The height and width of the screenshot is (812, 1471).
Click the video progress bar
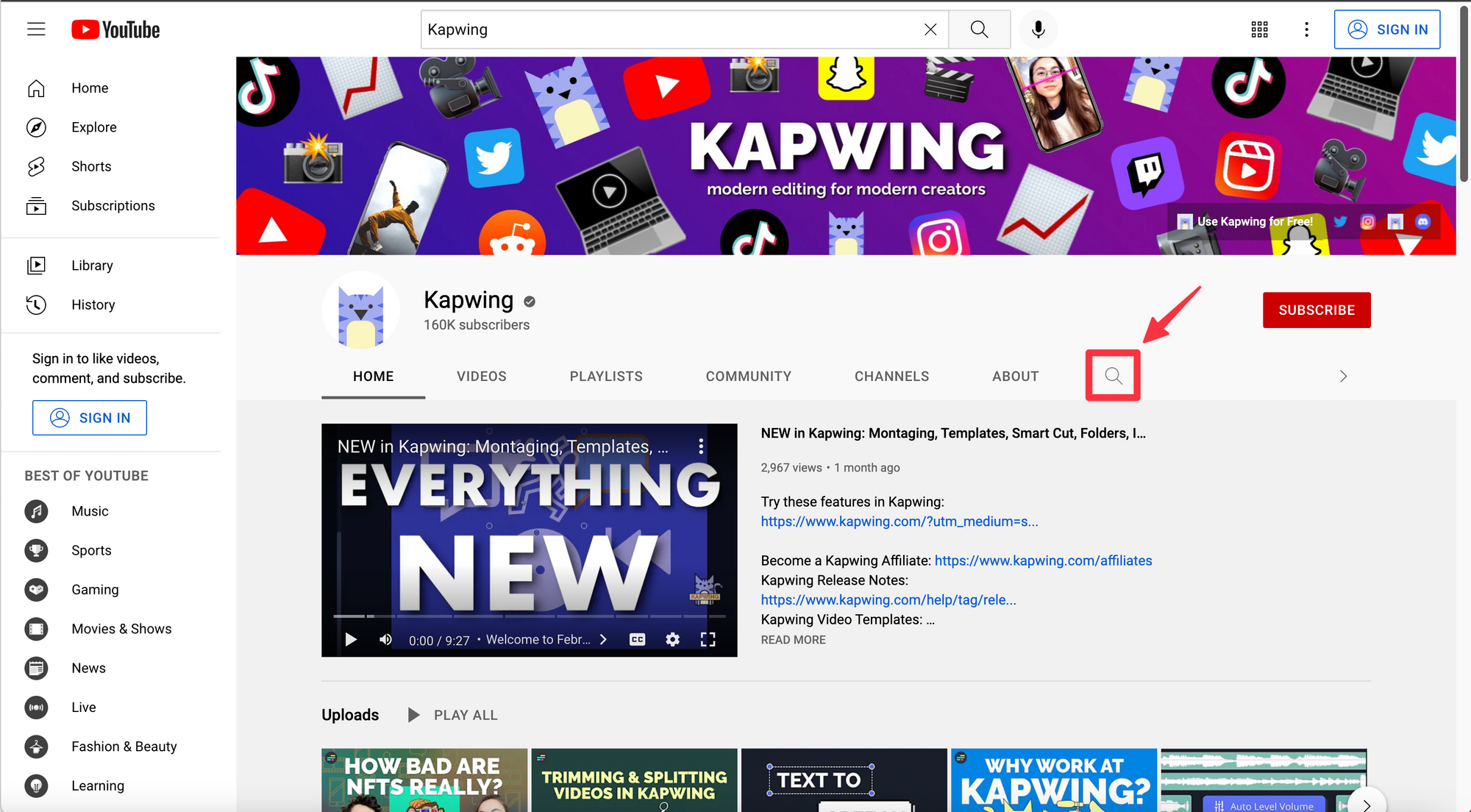(x=529, y=616)
